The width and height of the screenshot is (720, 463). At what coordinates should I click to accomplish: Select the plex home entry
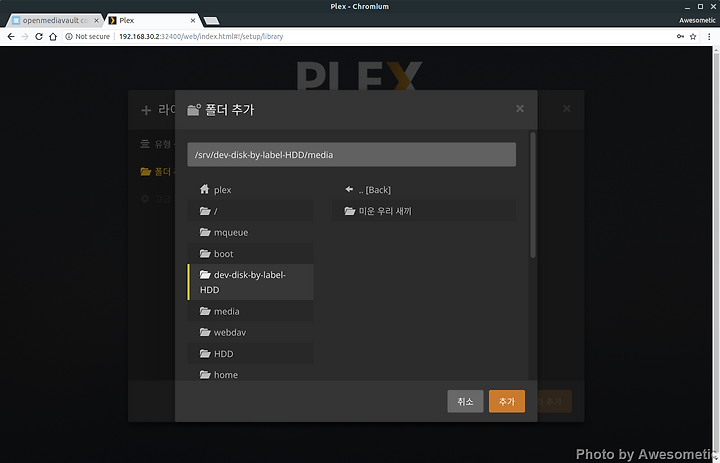[250, 190]
